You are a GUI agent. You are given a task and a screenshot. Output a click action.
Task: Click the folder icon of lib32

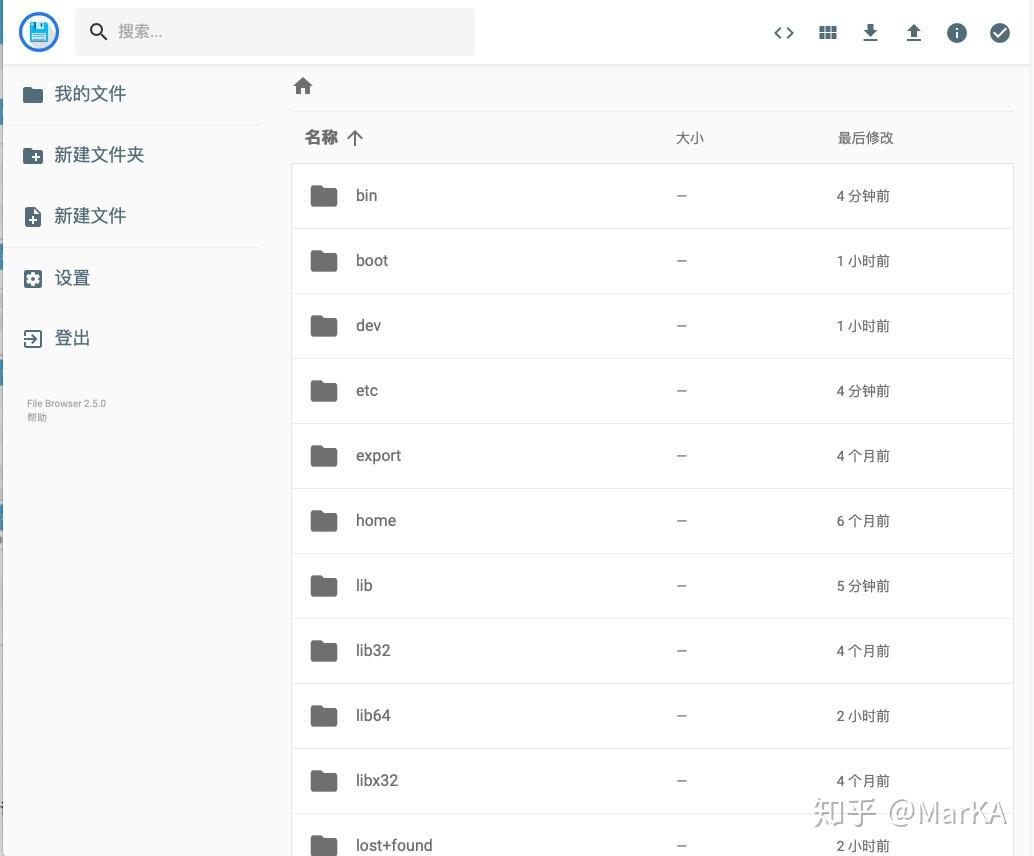coord(324,651)
